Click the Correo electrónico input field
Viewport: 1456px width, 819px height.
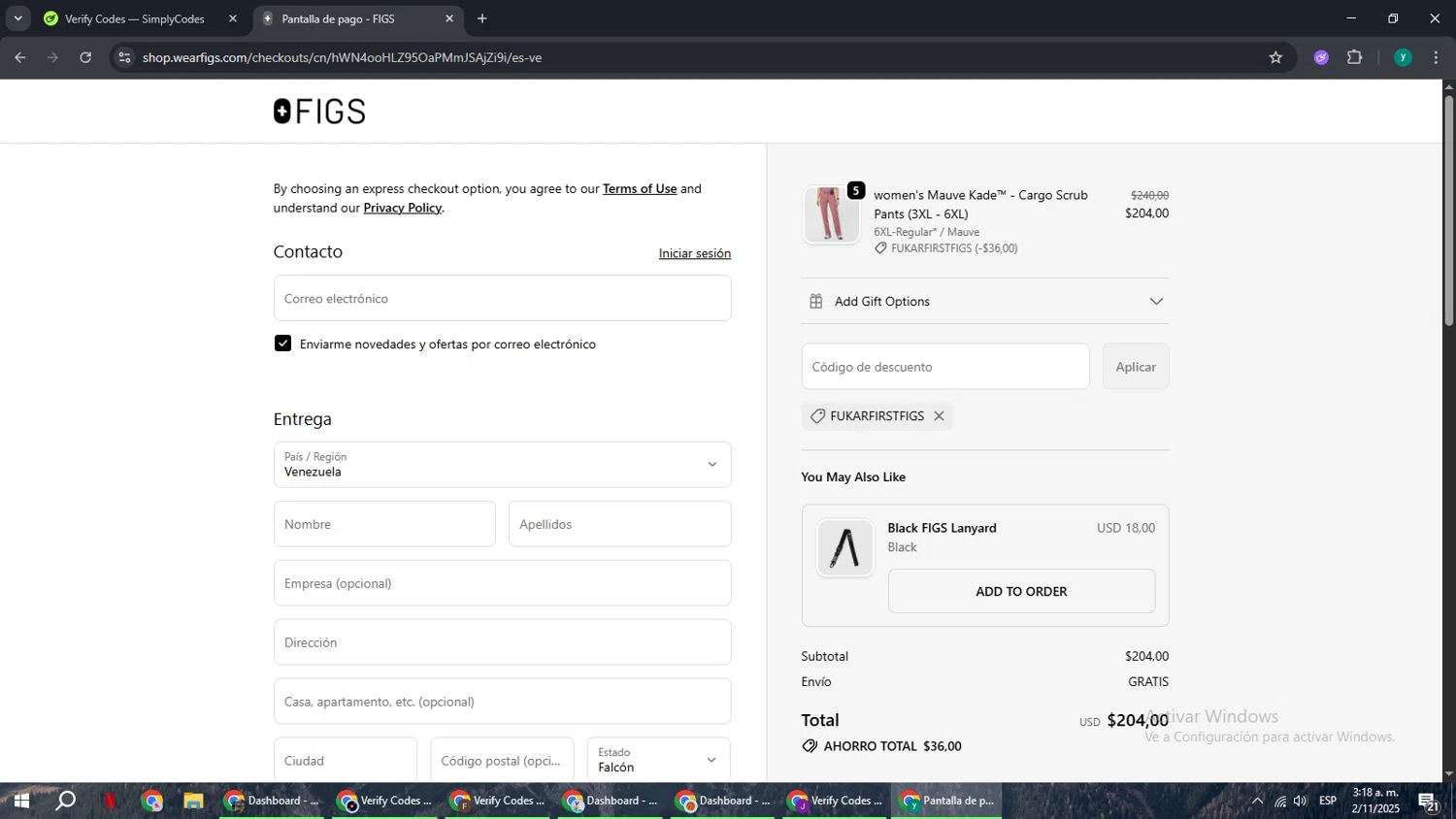point(502,299)
